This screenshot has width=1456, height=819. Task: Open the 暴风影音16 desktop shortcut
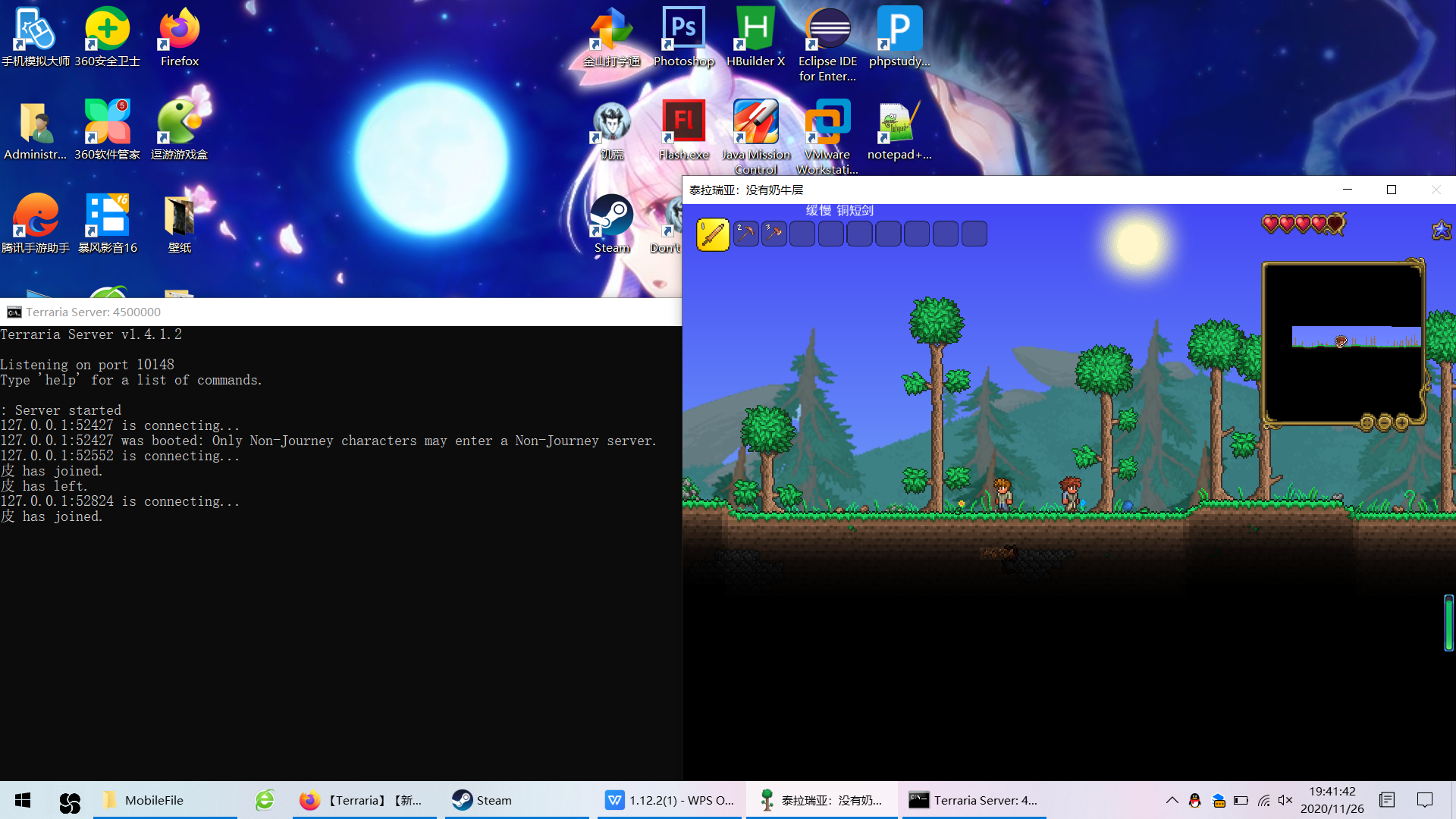107,223
